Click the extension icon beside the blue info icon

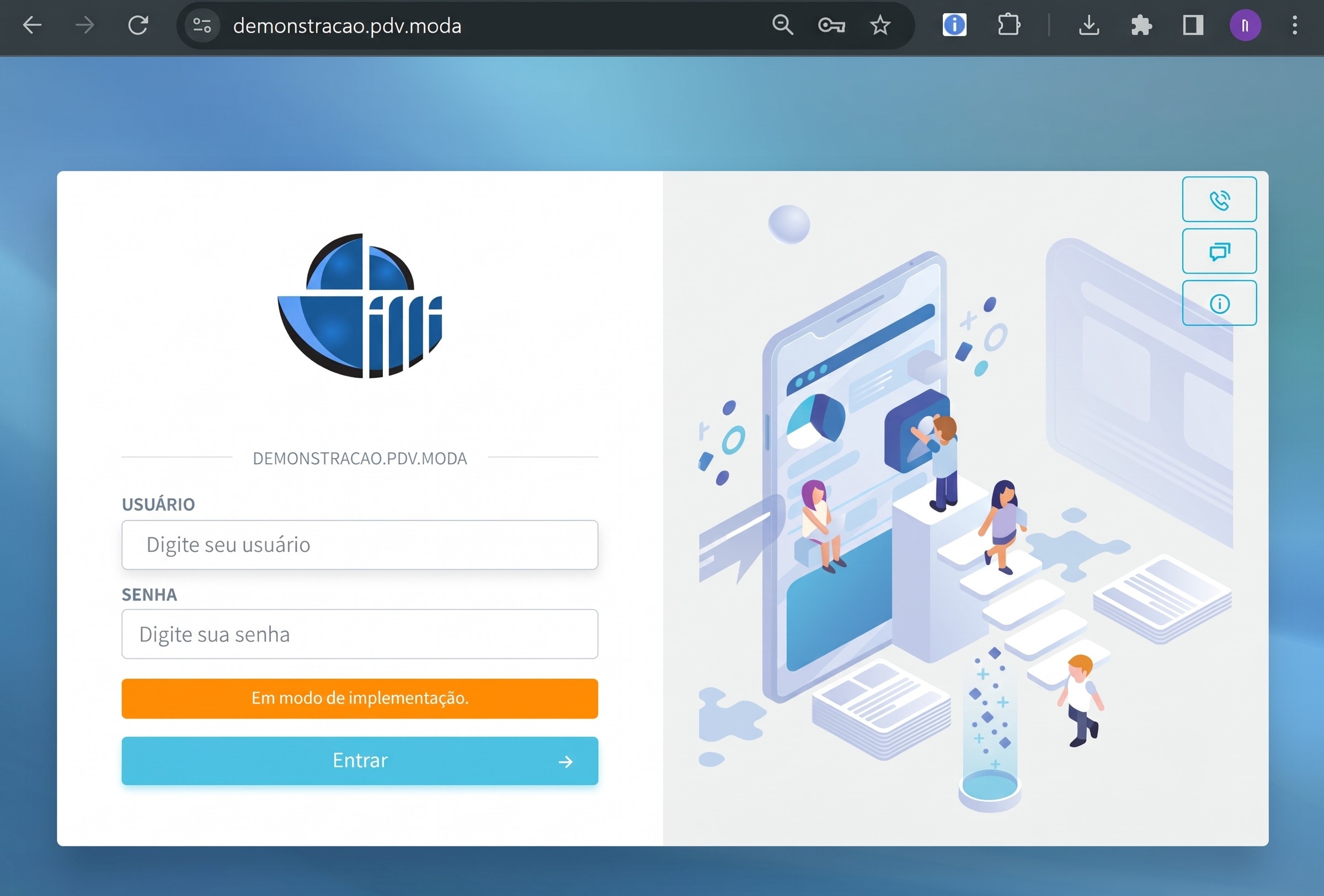[x=1008, y=25]
